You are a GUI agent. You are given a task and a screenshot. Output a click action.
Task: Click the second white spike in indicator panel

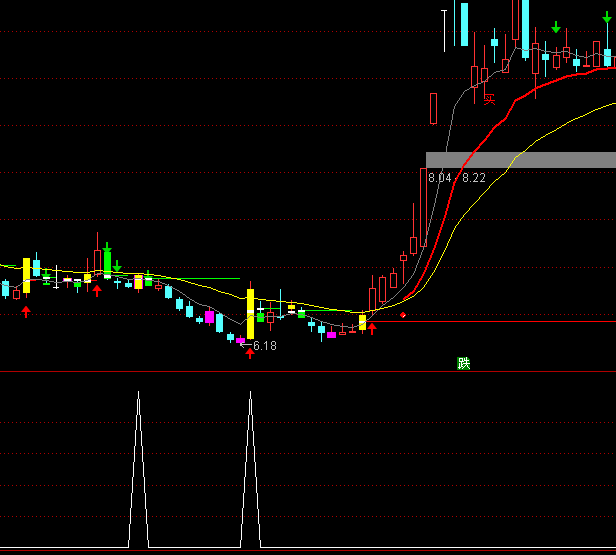coord(250,470)
